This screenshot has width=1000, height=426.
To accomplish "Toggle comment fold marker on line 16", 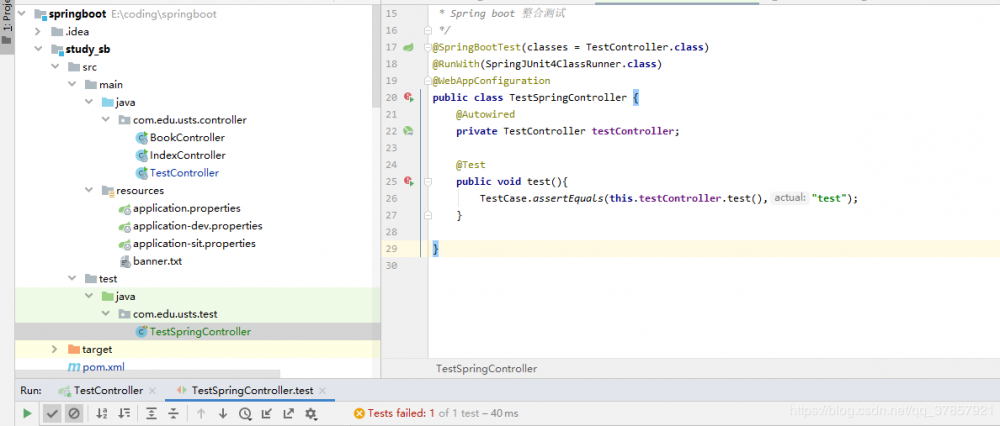I will tap(427, 30).
